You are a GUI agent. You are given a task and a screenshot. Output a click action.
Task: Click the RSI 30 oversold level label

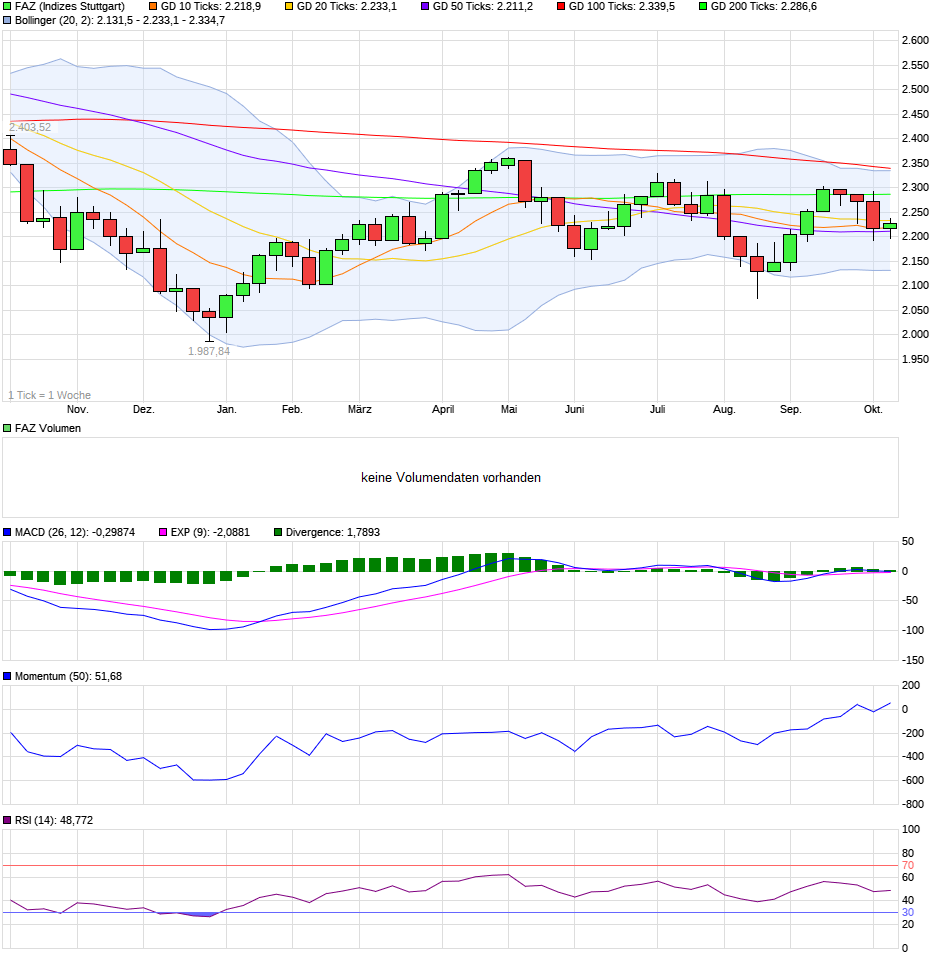[x=908, y=912]
